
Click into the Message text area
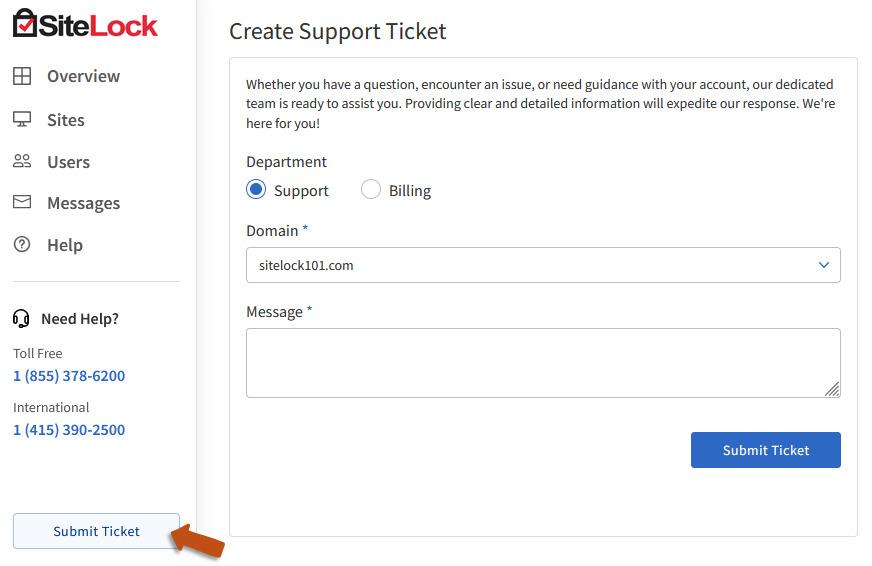[540, 362]
